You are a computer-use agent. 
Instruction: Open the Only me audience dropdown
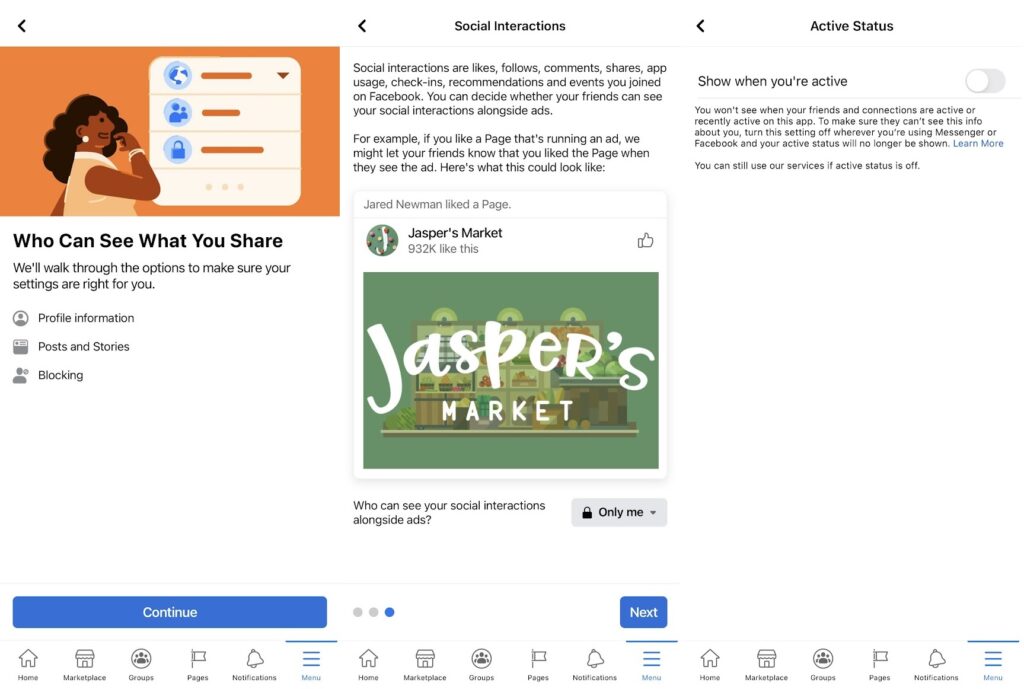pyautogui.click(x=619, y=512)
